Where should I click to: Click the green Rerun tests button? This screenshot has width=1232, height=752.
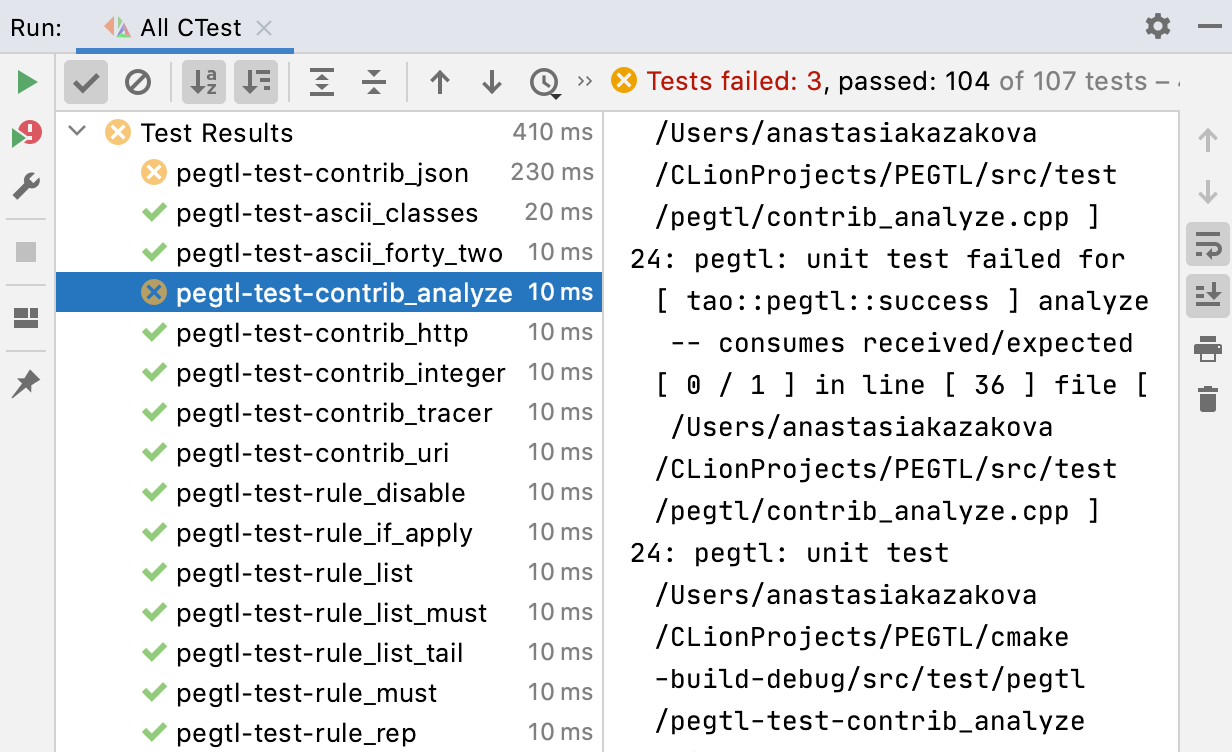click(27, 82)
